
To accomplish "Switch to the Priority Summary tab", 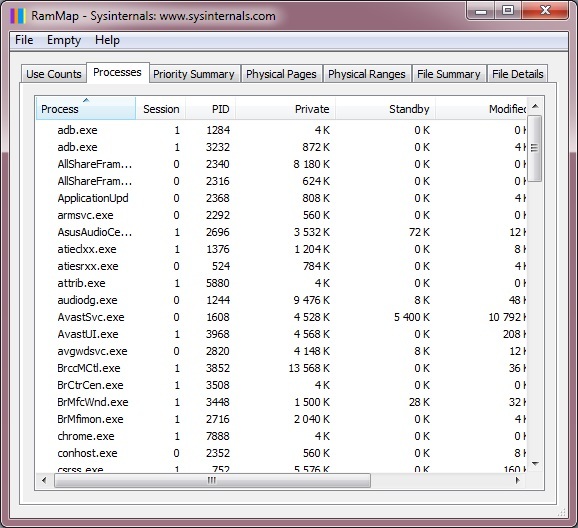I will click(194, 74).
